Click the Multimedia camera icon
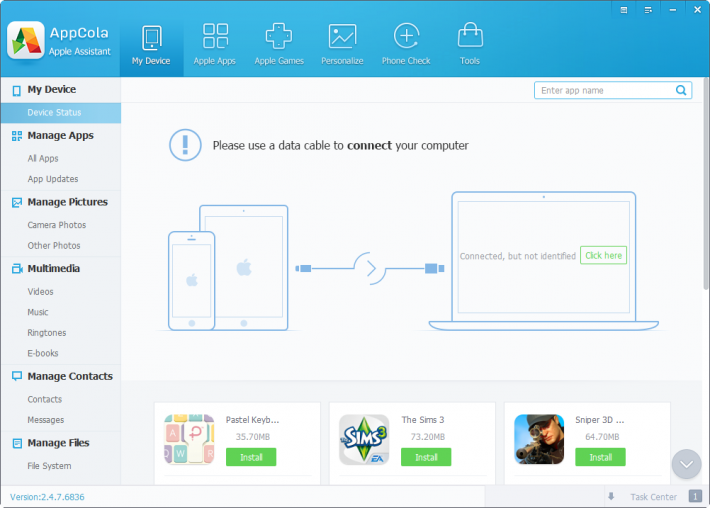 tap(17, 268)
